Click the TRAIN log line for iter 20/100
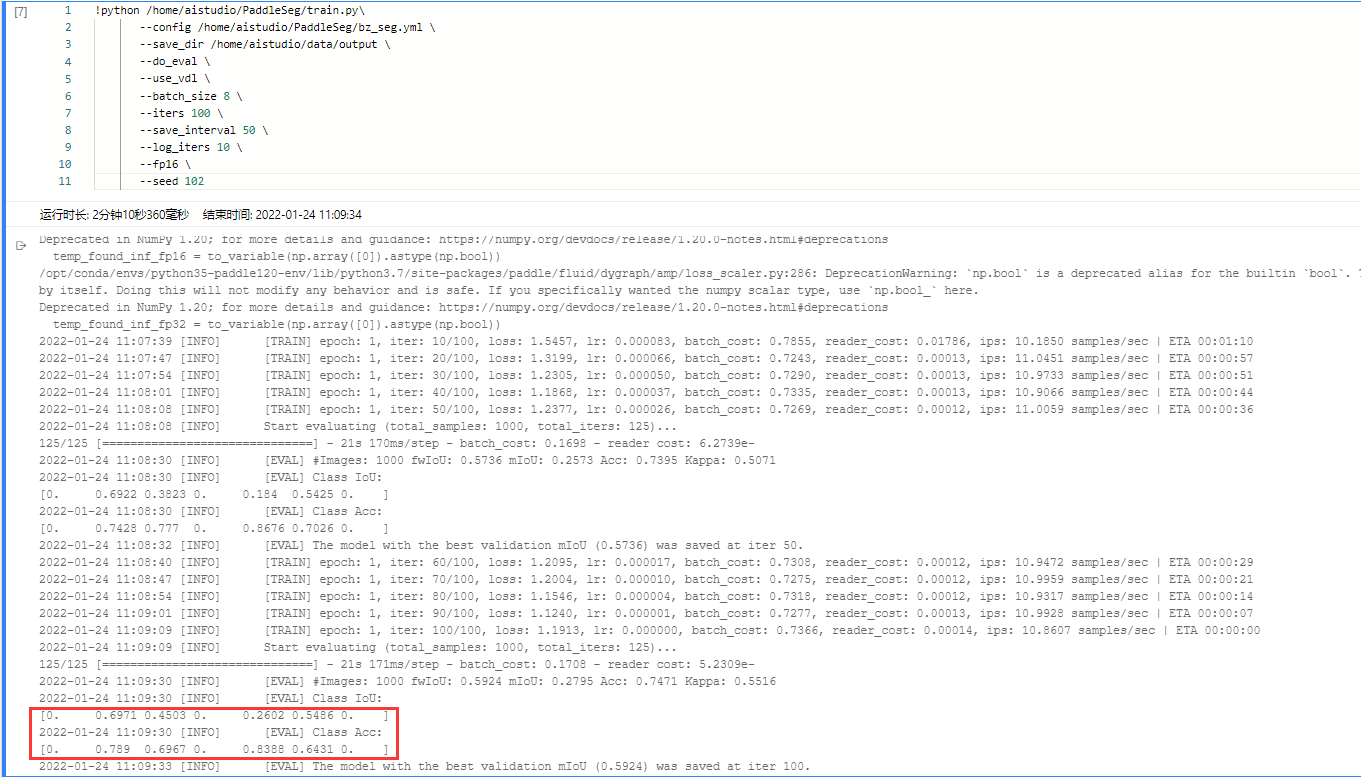Viewport: 1361px width, 778px height. [x=645, y=358]
